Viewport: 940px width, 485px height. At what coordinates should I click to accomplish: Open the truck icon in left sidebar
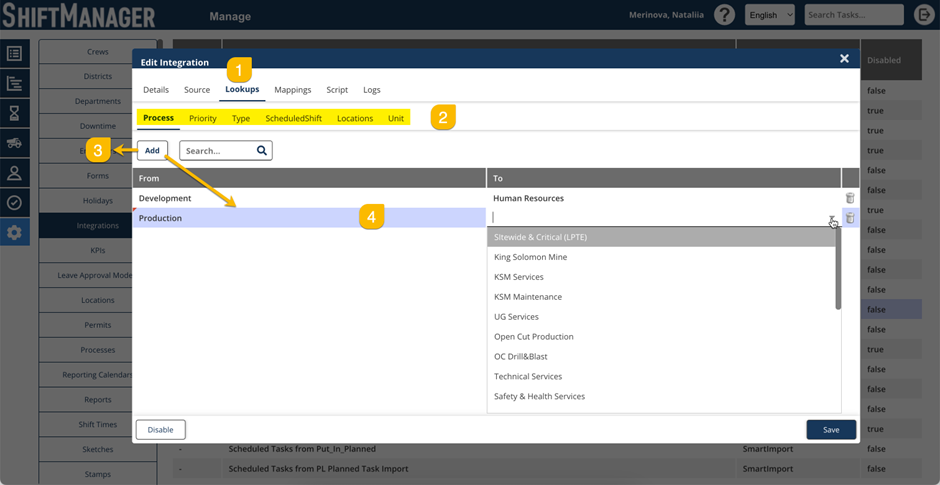click(x=14, y=143)
